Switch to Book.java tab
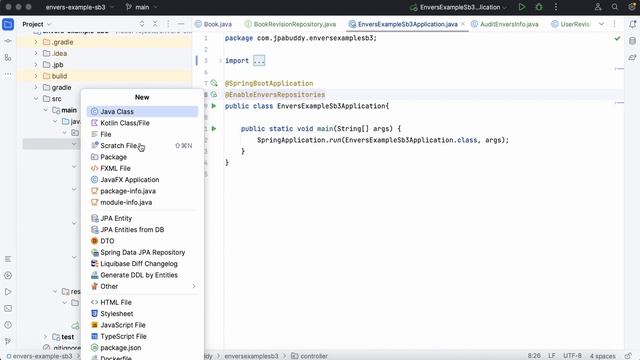Screen dimensions: 640x360 coord(213,24)
